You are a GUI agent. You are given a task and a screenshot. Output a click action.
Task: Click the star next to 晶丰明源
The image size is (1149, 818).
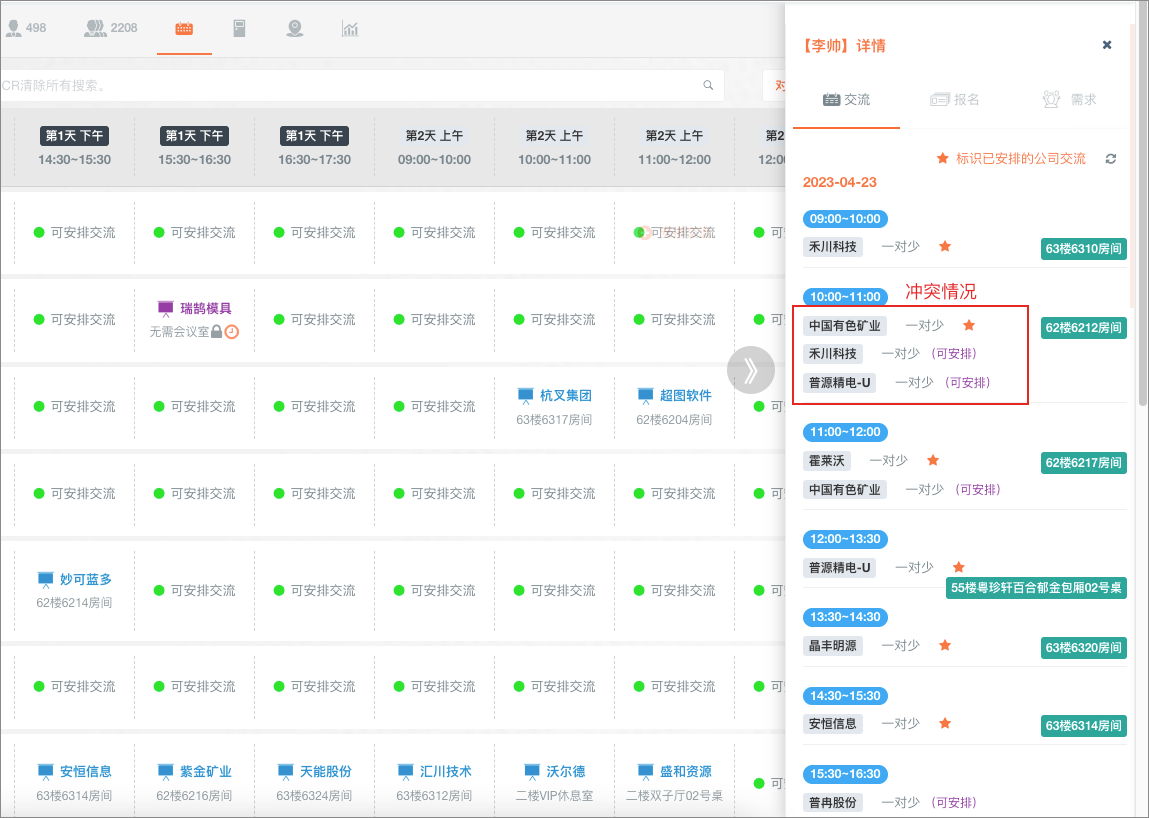pos(945,645)
